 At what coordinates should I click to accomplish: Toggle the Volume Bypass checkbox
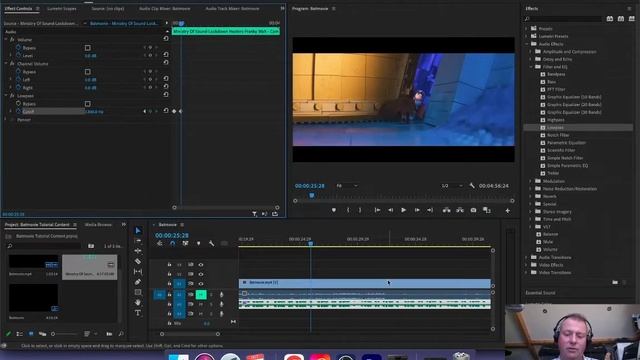[88, 48]
